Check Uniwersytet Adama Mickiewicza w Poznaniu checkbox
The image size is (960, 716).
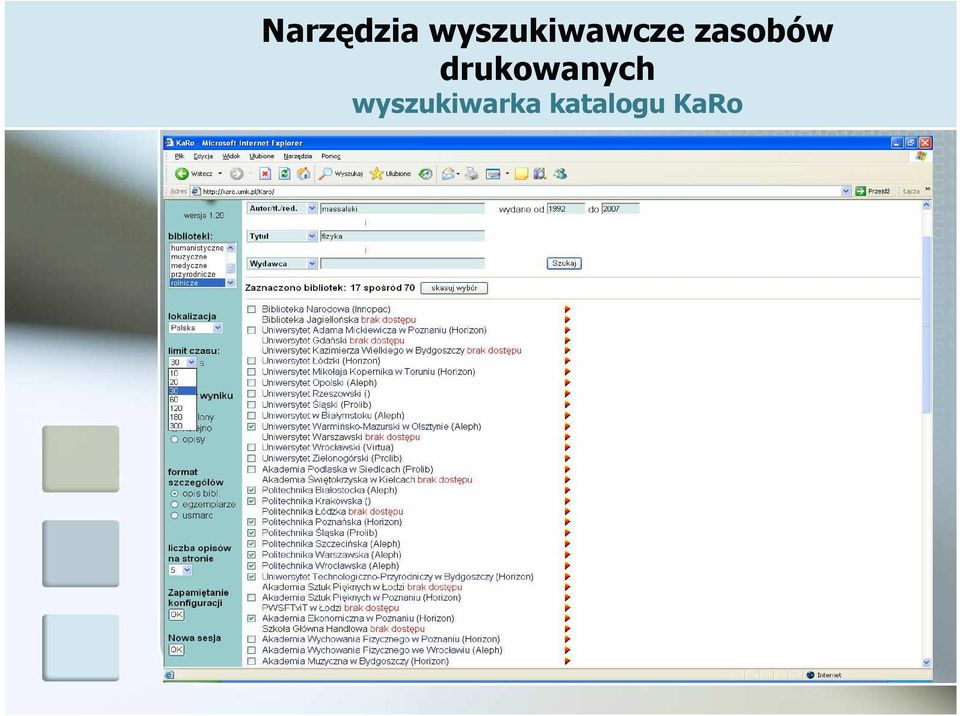pos(251,330)
